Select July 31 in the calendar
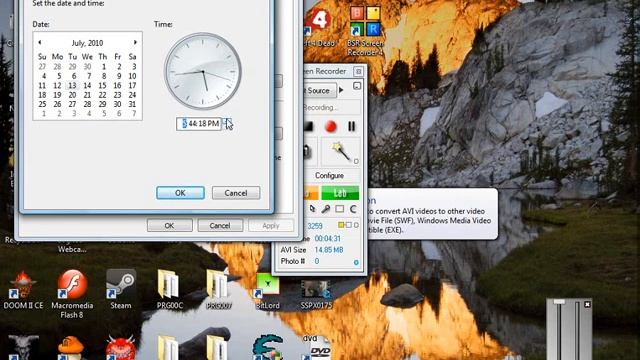 pos(132,104)
